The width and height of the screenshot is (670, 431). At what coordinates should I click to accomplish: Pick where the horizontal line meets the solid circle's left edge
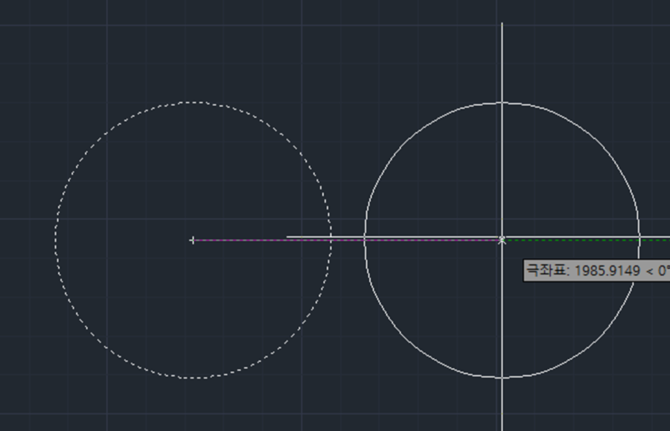coord(364,237)
